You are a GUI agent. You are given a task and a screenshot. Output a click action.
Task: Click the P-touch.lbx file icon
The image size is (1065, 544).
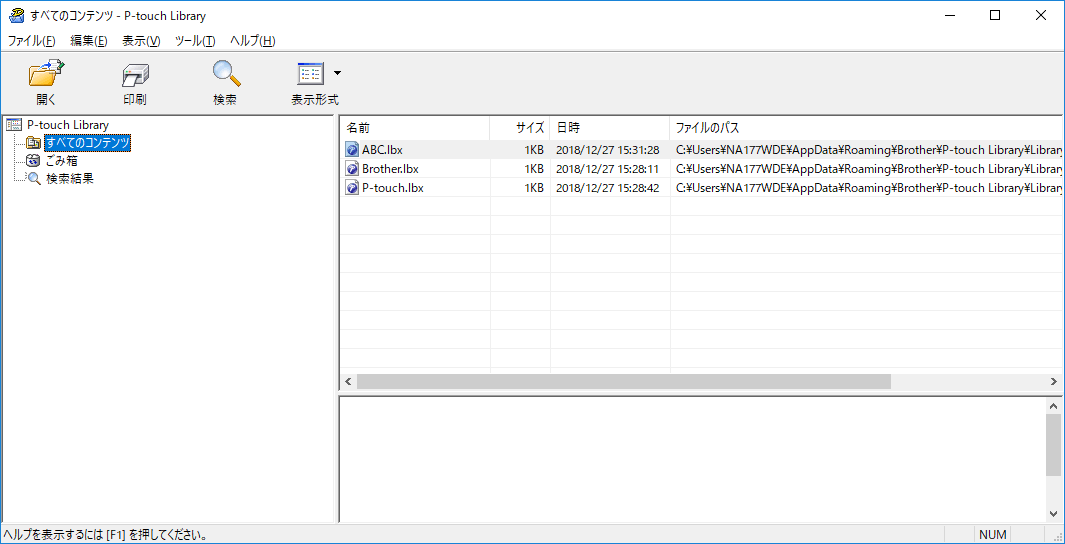click(352, 188)
